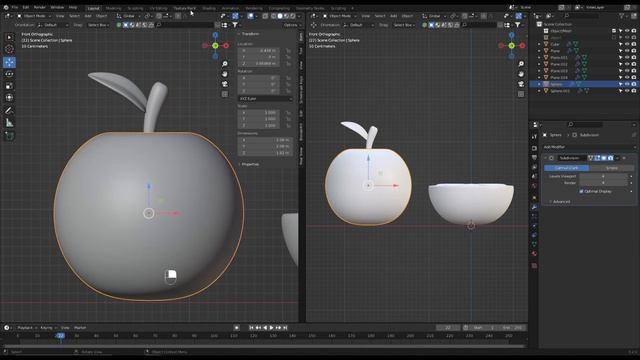
Task: Hide Plane.002 in viewport via eye icon
Action: click(x=627, y=64)
